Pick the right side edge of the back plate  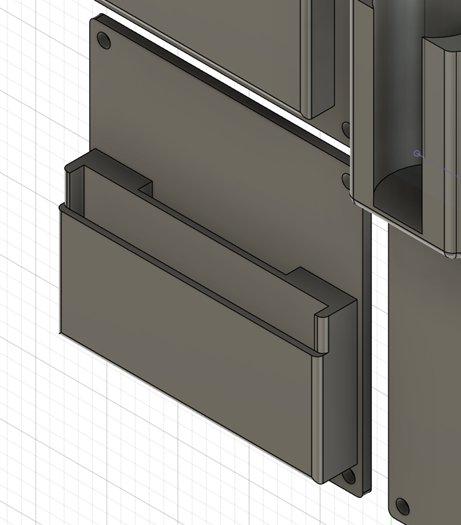click(367, 352)
